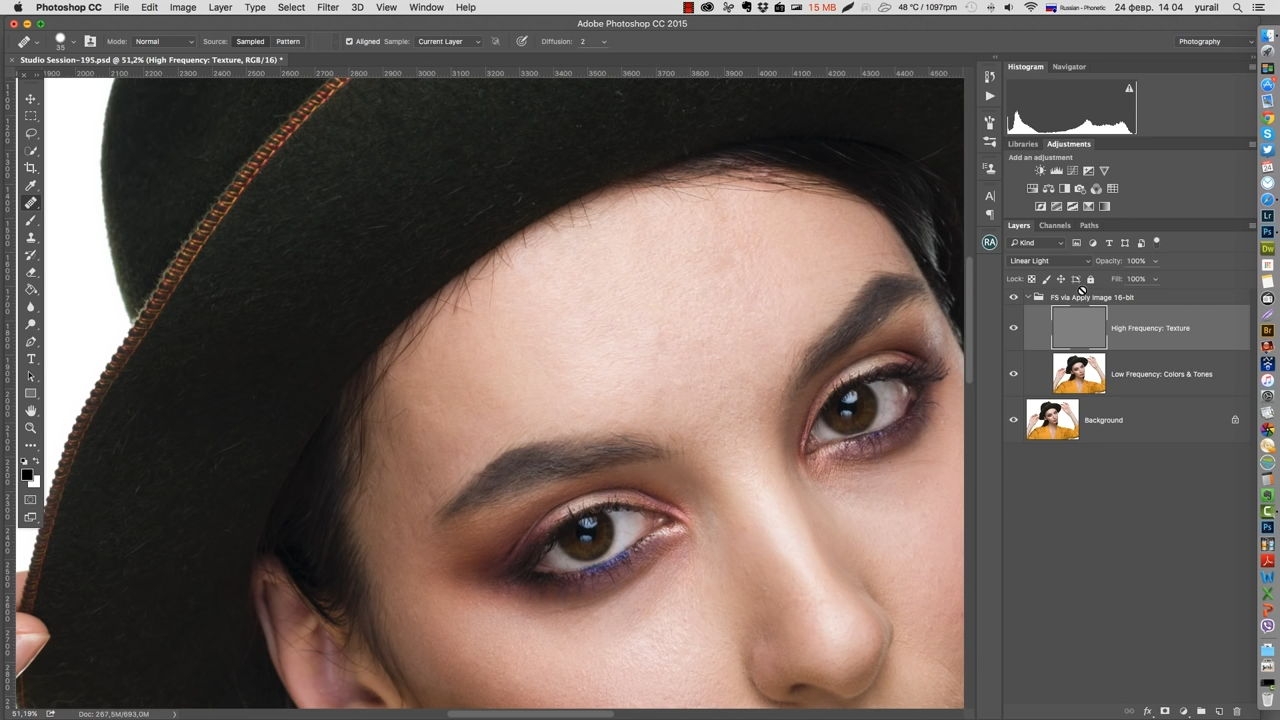The height and width of the screenshot is (720, 1280).
Task: Hide the FS via Apply Image group
Action: coord(1013,297)
